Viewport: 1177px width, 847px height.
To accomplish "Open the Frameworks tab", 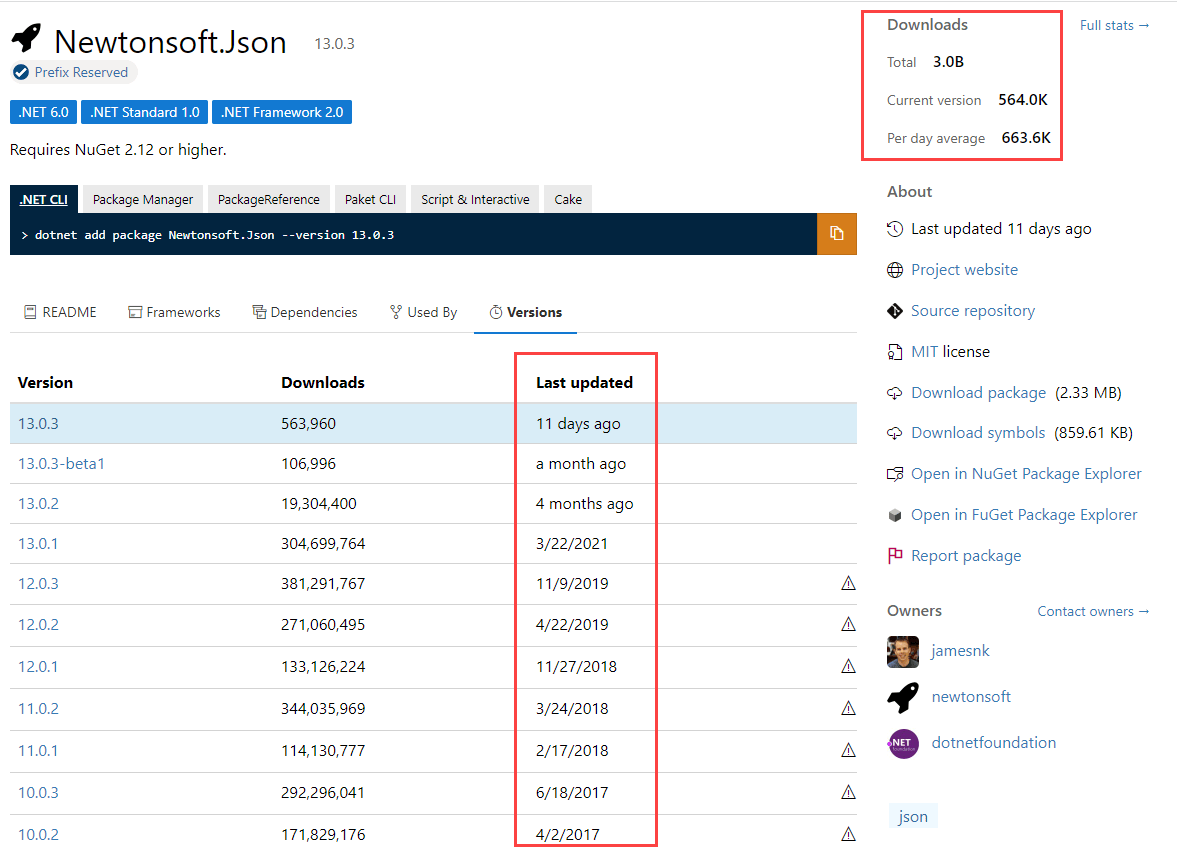I will coord(174,312).
